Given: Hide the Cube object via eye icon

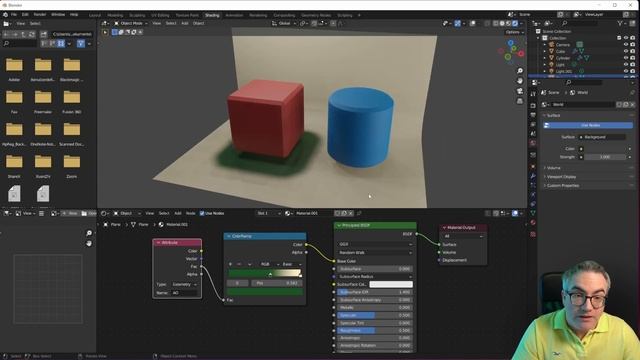Looking at the screenshot, I should pos(626,51).
